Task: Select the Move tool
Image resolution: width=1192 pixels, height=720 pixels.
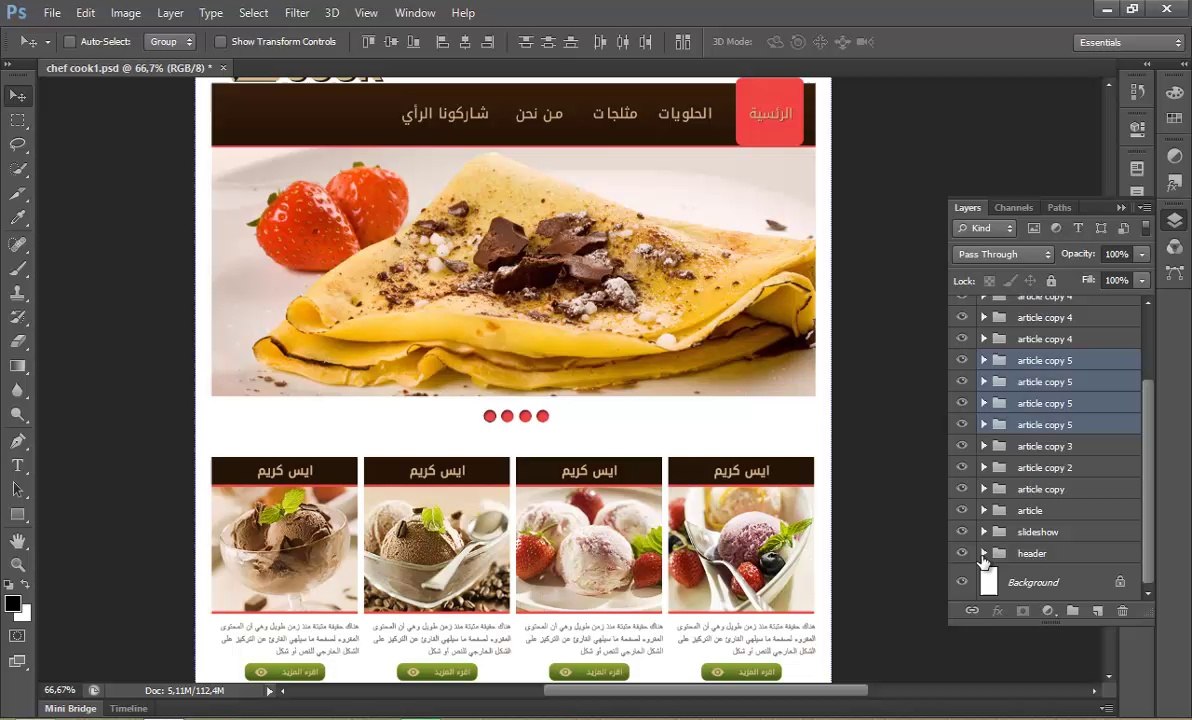Action: coord(17,96)
